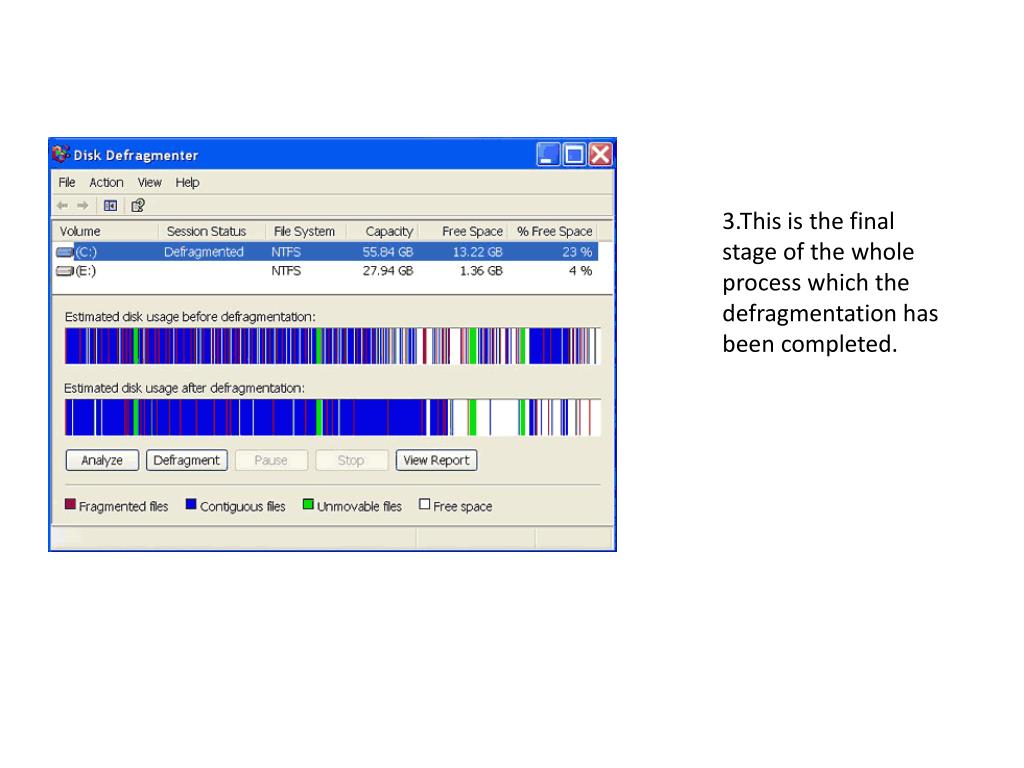Click the 4 % free space value
The height and width of the screenshot is (768, 1024).
pyautogui.click(x=581, y=271)
